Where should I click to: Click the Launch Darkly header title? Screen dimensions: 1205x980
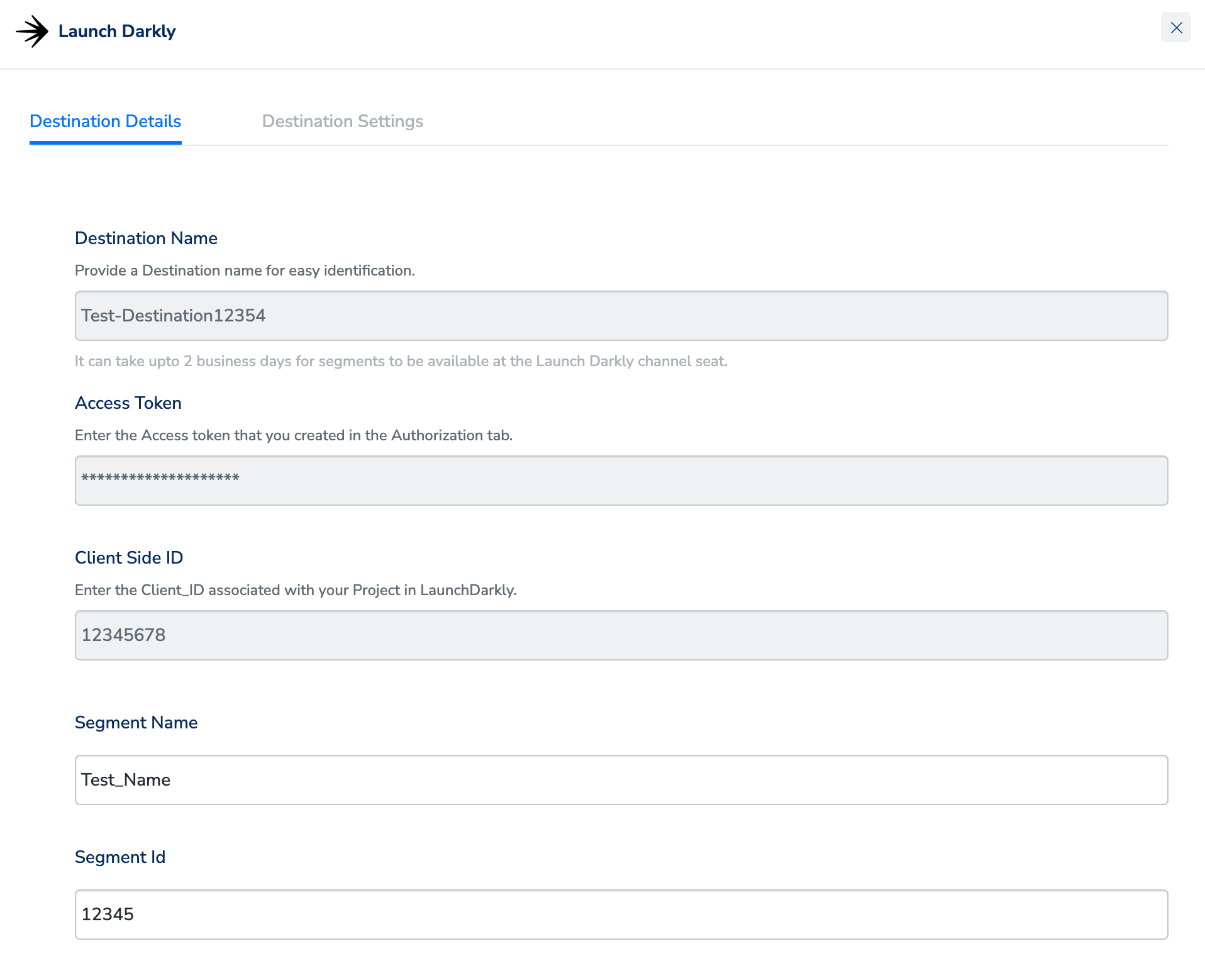tap(117, 31)
